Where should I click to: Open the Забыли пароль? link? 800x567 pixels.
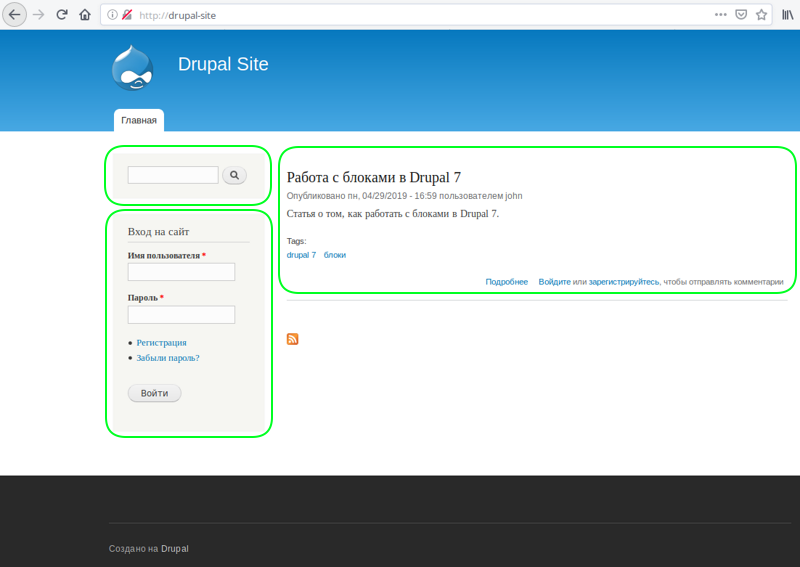tap(168, 358)
